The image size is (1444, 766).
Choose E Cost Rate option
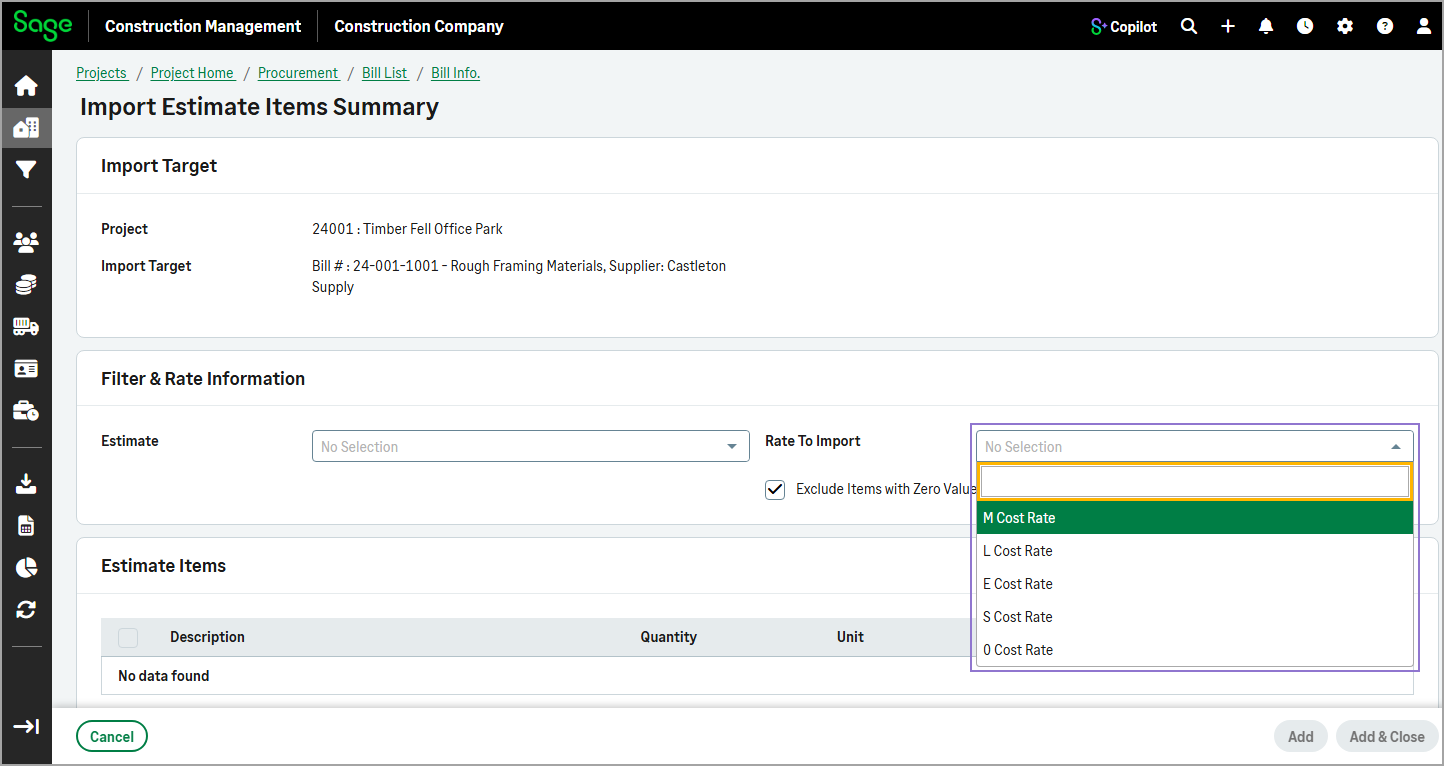(x=1195, y=584)
